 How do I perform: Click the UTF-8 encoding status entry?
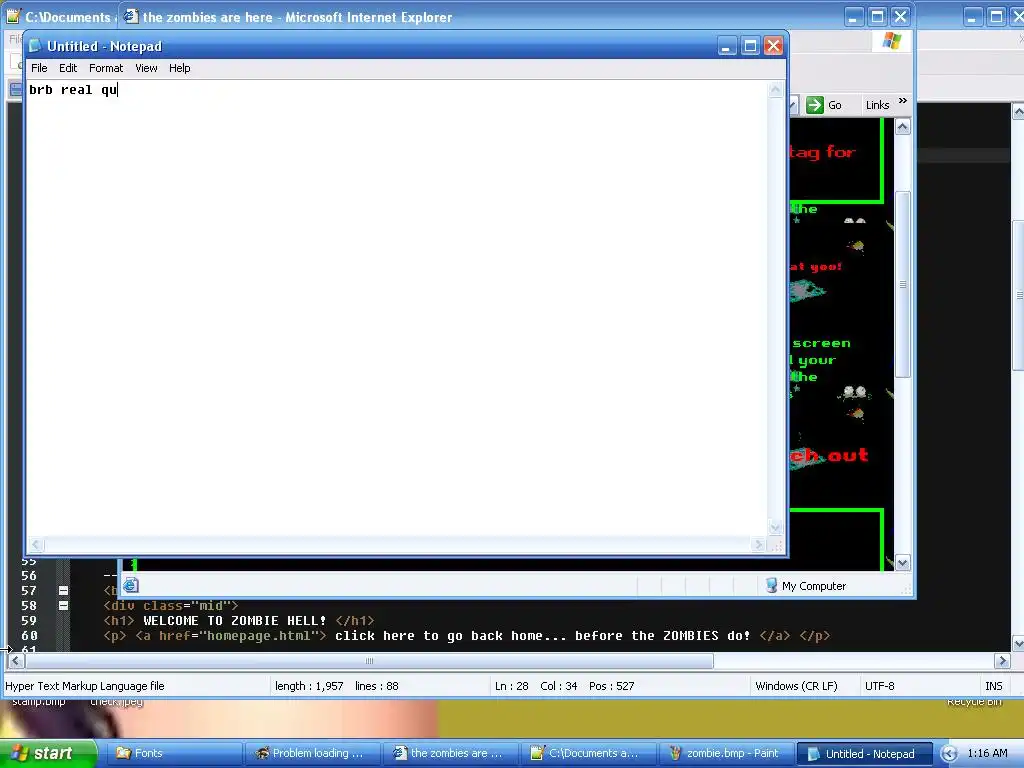pyautogui.click(x=880, y=686)
